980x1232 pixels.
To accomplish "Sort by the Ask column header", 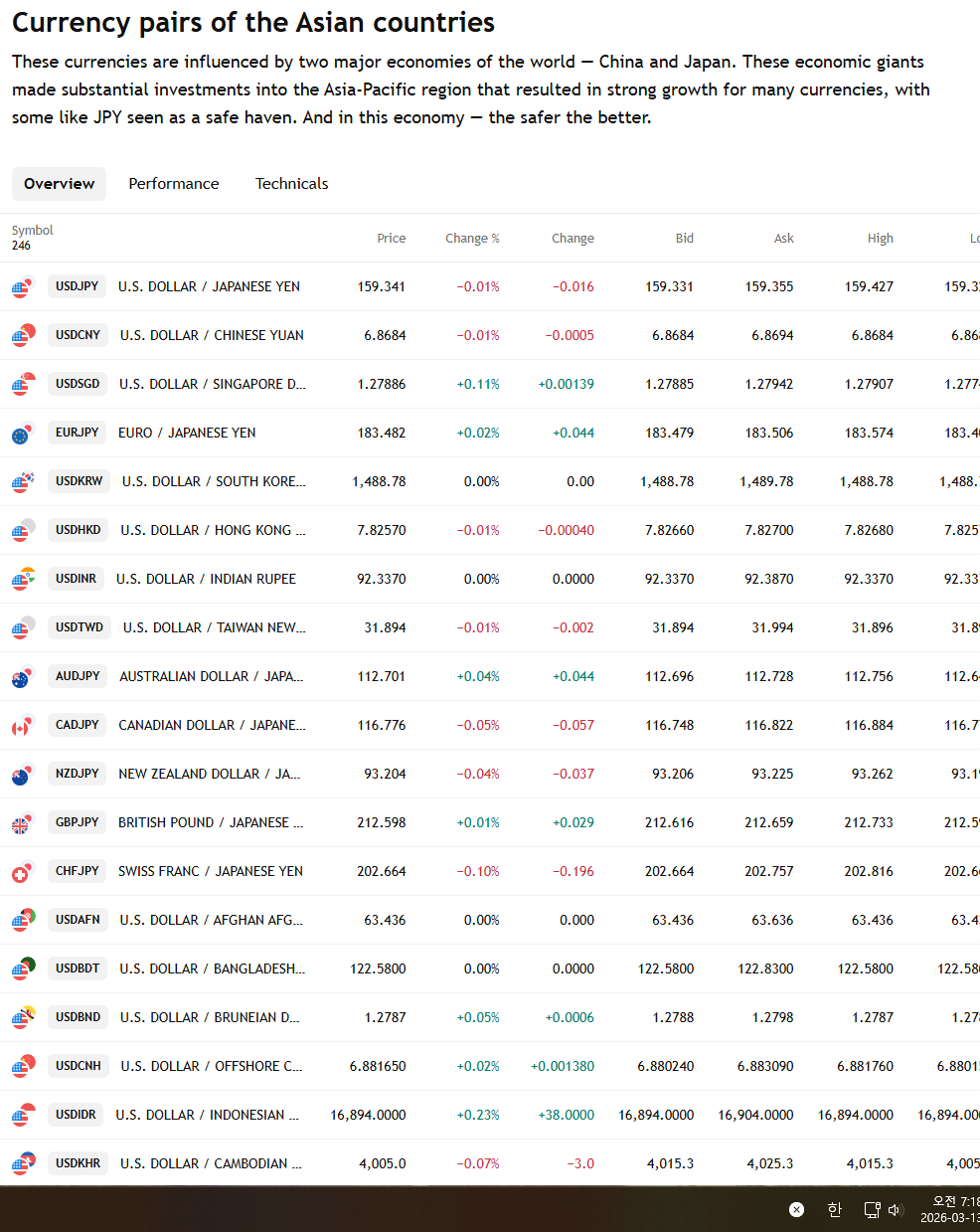I will 784,239.
